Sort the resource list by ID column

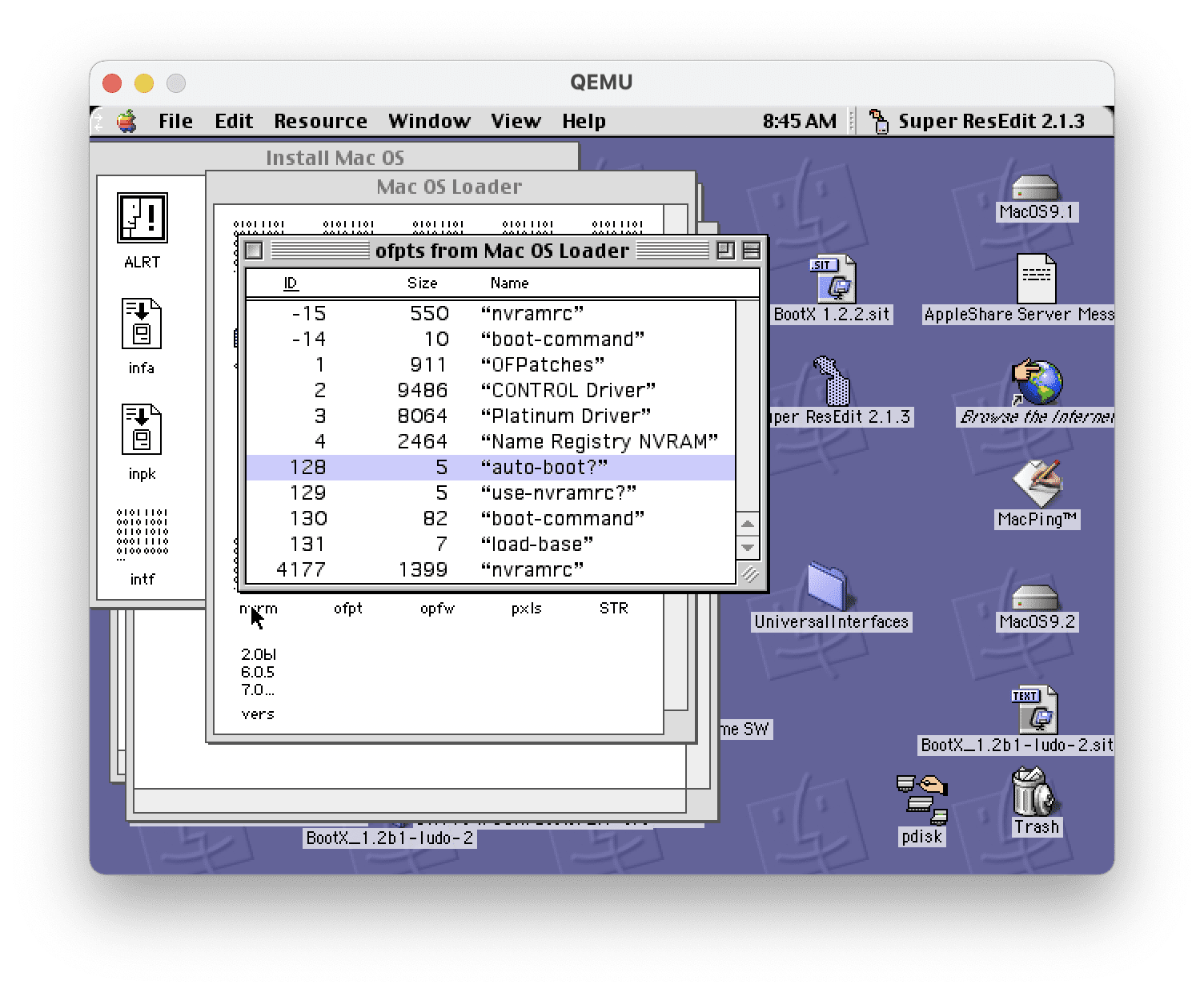[x=291, y=283]
